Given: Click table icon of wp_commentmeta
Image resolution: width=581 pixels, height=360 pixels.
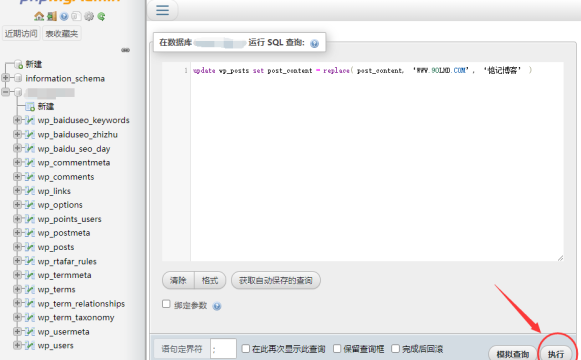Looking at the screenshot, I should click(30, 162).
